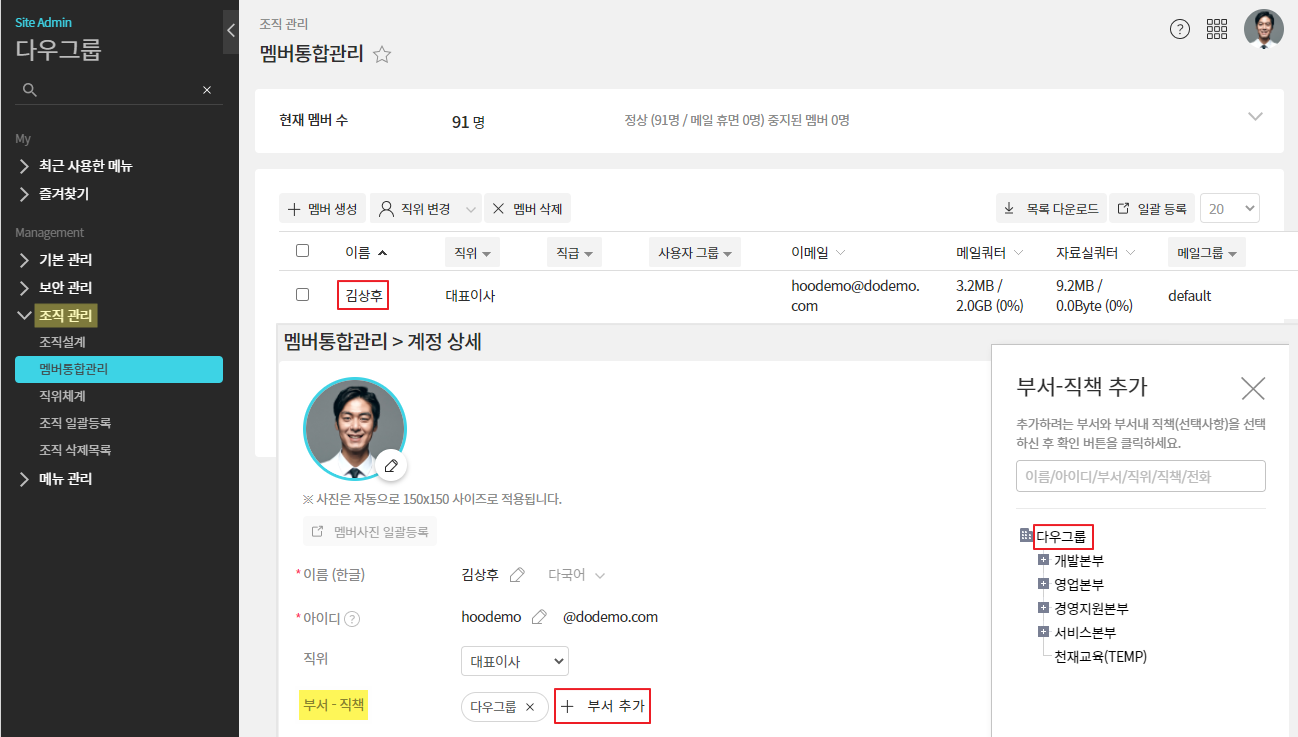Clear the sidebar search with X

pos(207,90)
